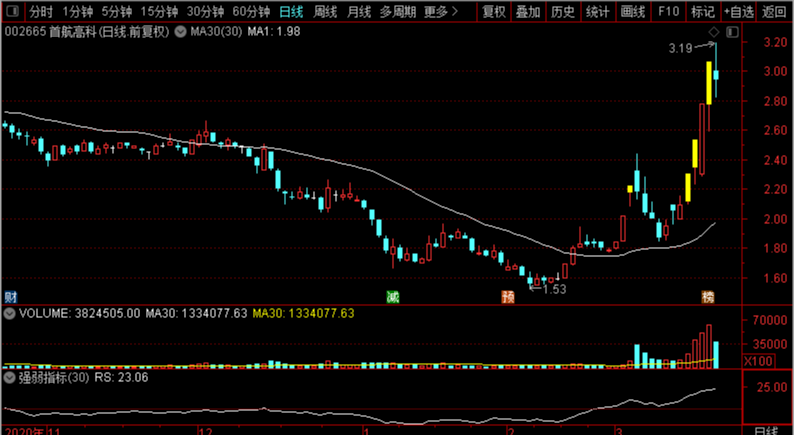795x435 pixels.
Task: Open the 更多 periods menu
Action: [441, 11]
